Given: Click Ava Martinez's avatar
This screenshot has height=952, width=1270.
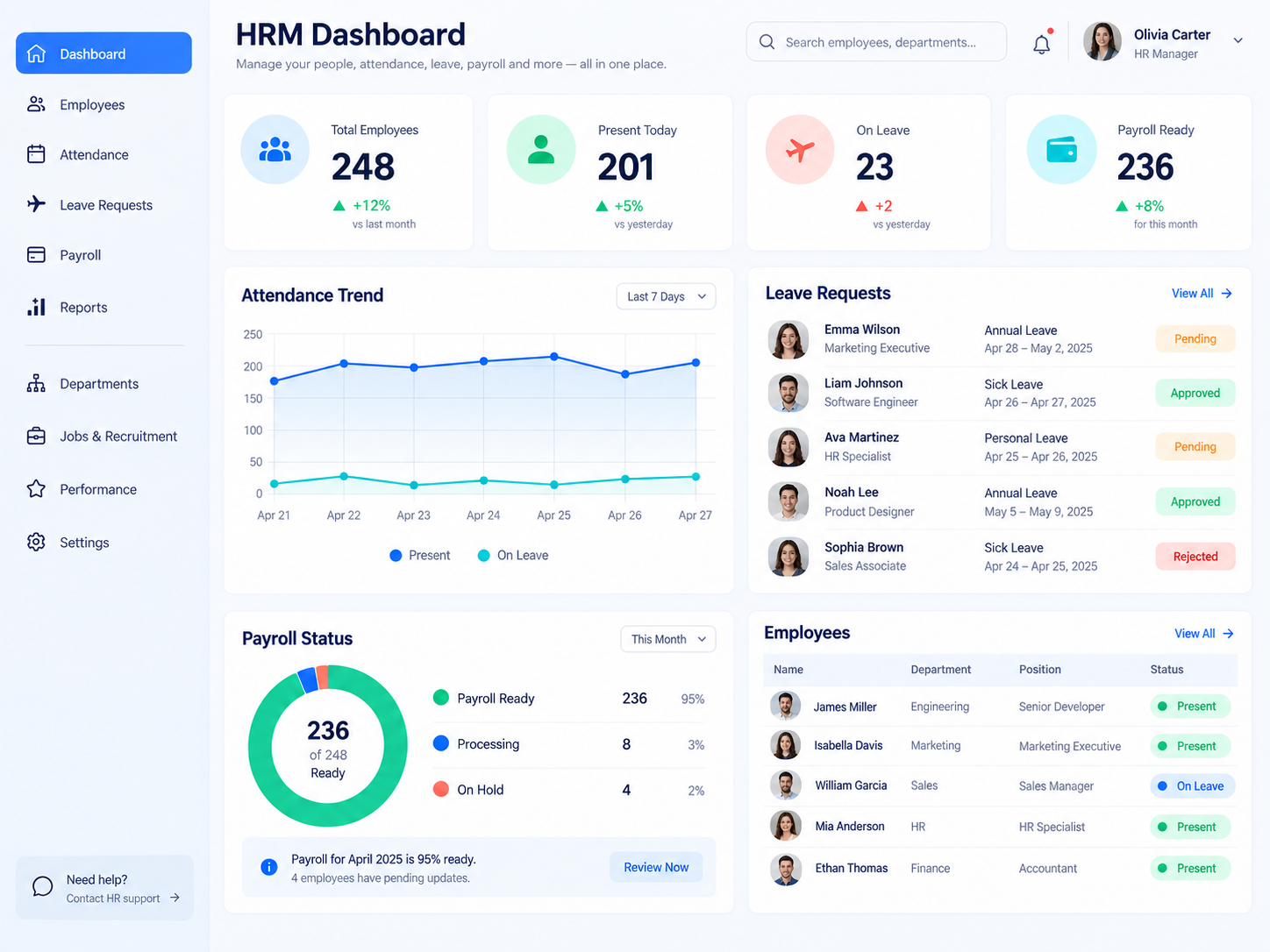Looking at the screenshot, I should [x=788, y=448].
